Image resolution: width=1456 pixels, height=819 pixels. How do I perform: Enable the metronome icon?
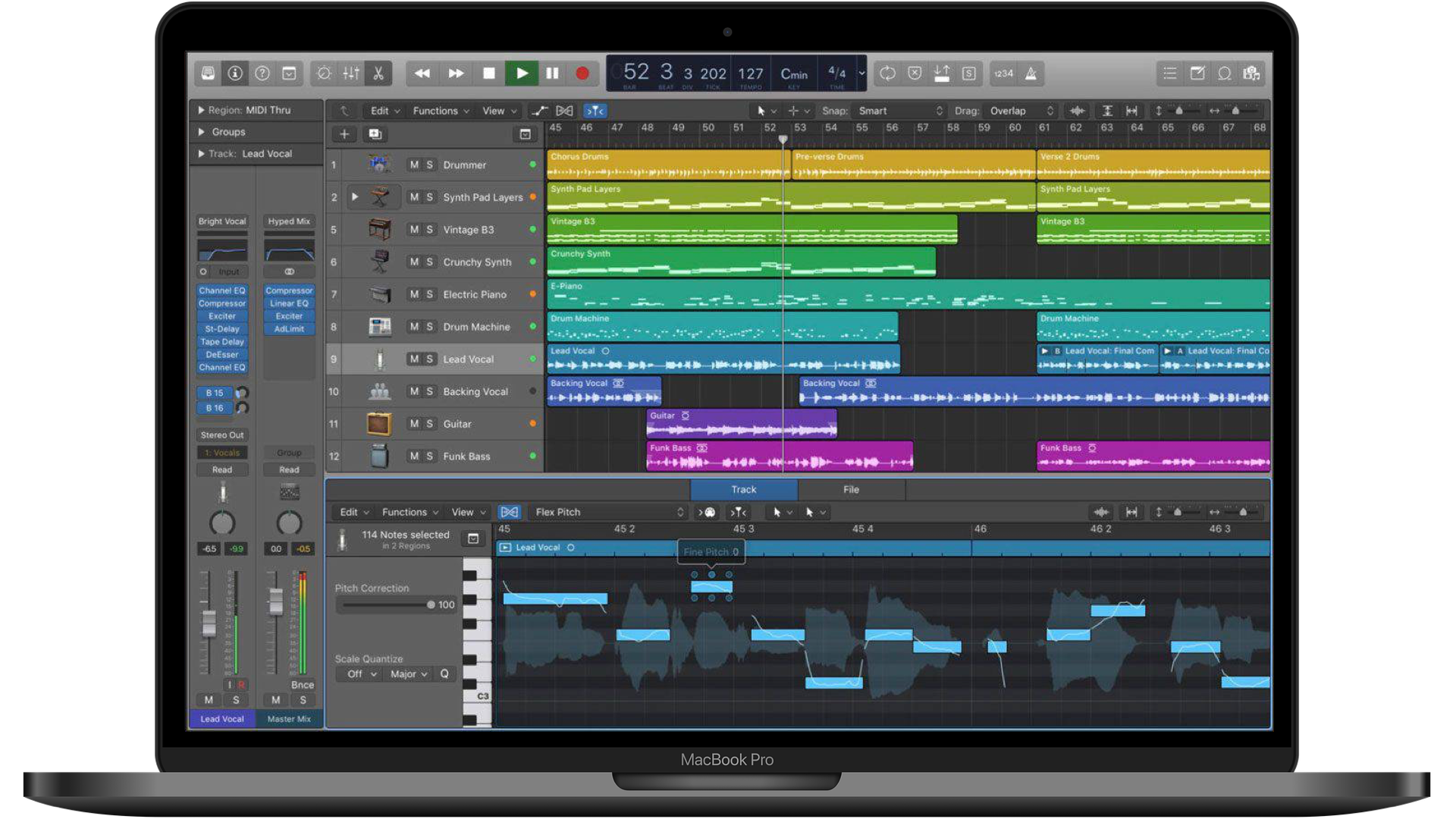pyautogui.click(x=1030, y=74)
